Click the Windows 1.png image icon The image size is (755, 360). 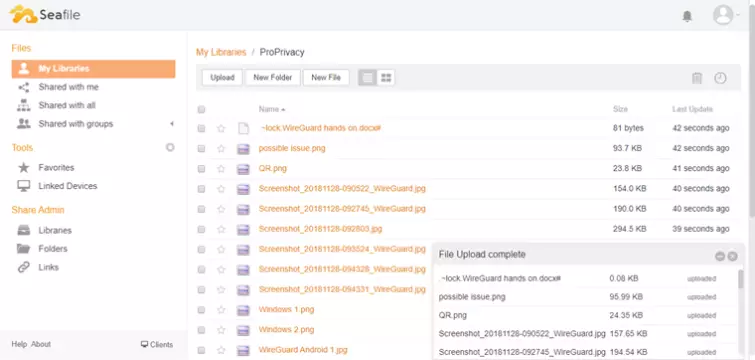point(243,310)
